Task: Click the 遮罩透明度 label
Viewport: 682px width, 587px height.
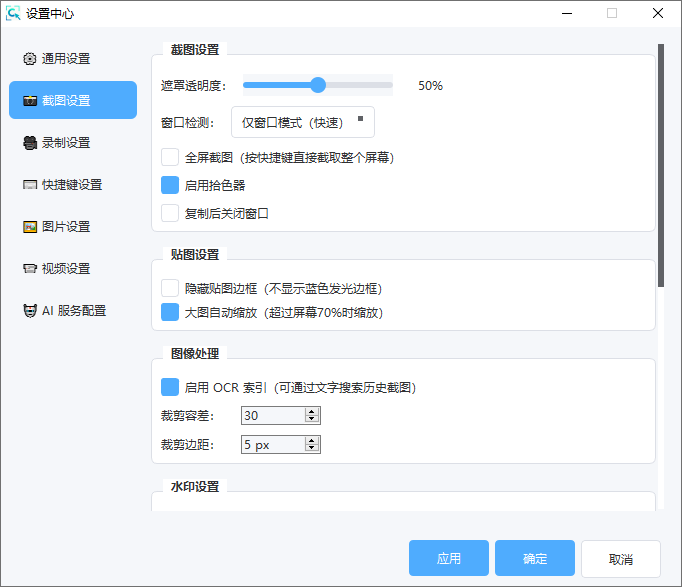Action: (x=194, y=86)
